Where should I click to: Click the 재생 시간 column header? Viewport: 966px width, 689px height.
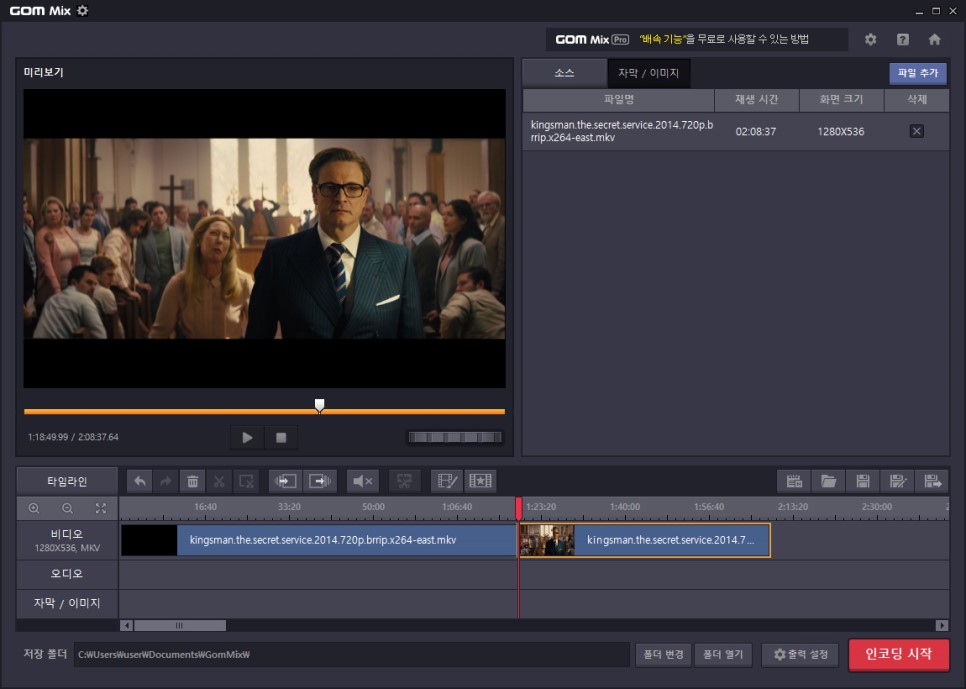(x=757, y=99)
